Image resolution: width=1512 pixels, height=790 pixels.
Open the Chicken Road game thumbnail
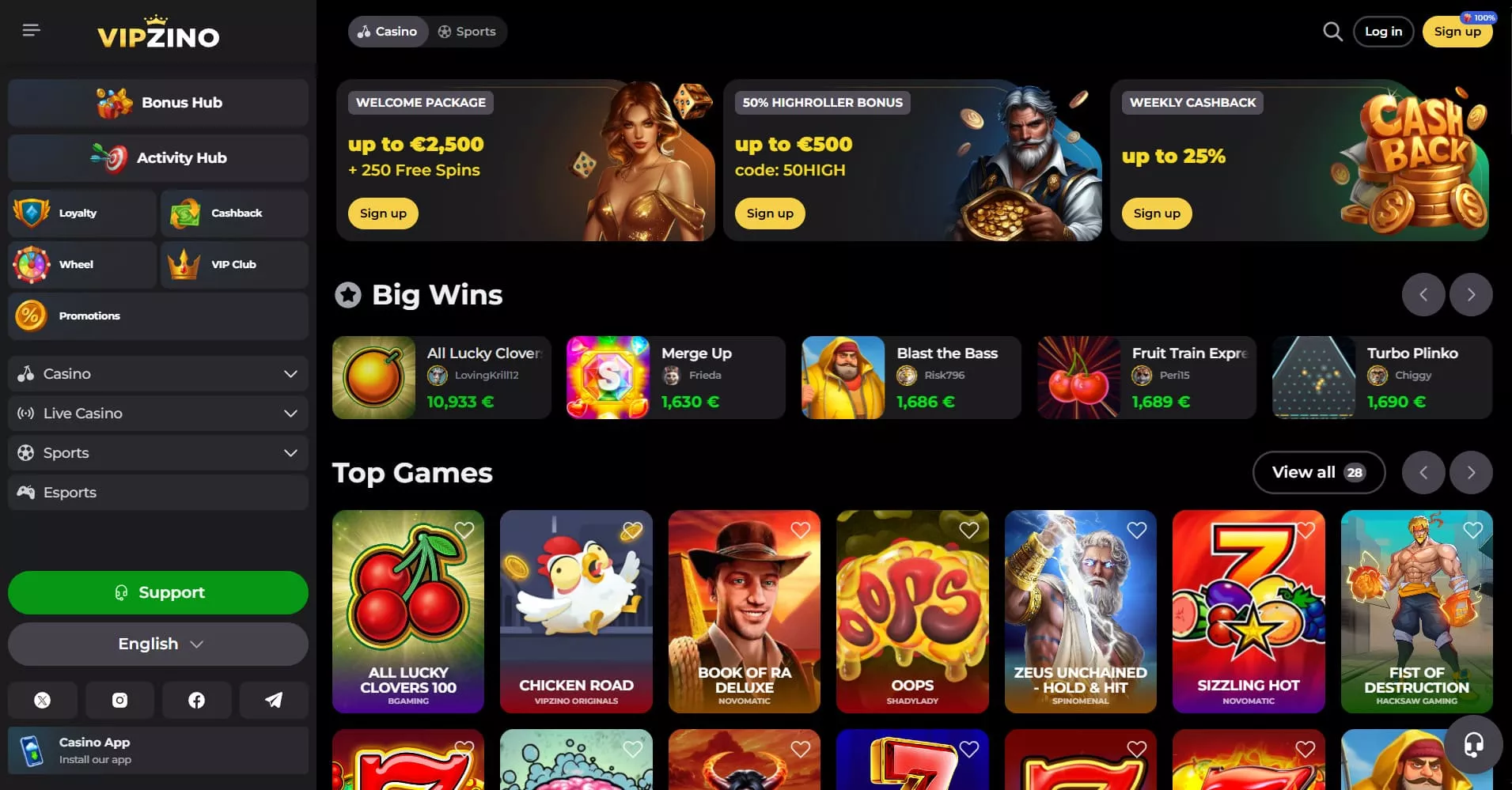pos(576,611)
